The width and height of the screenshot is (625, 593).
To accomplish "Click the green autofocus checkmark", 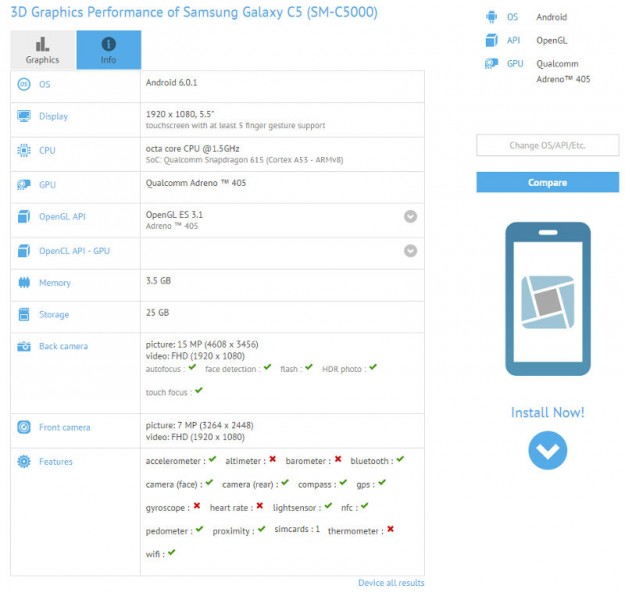I will [x=196, y=368].
